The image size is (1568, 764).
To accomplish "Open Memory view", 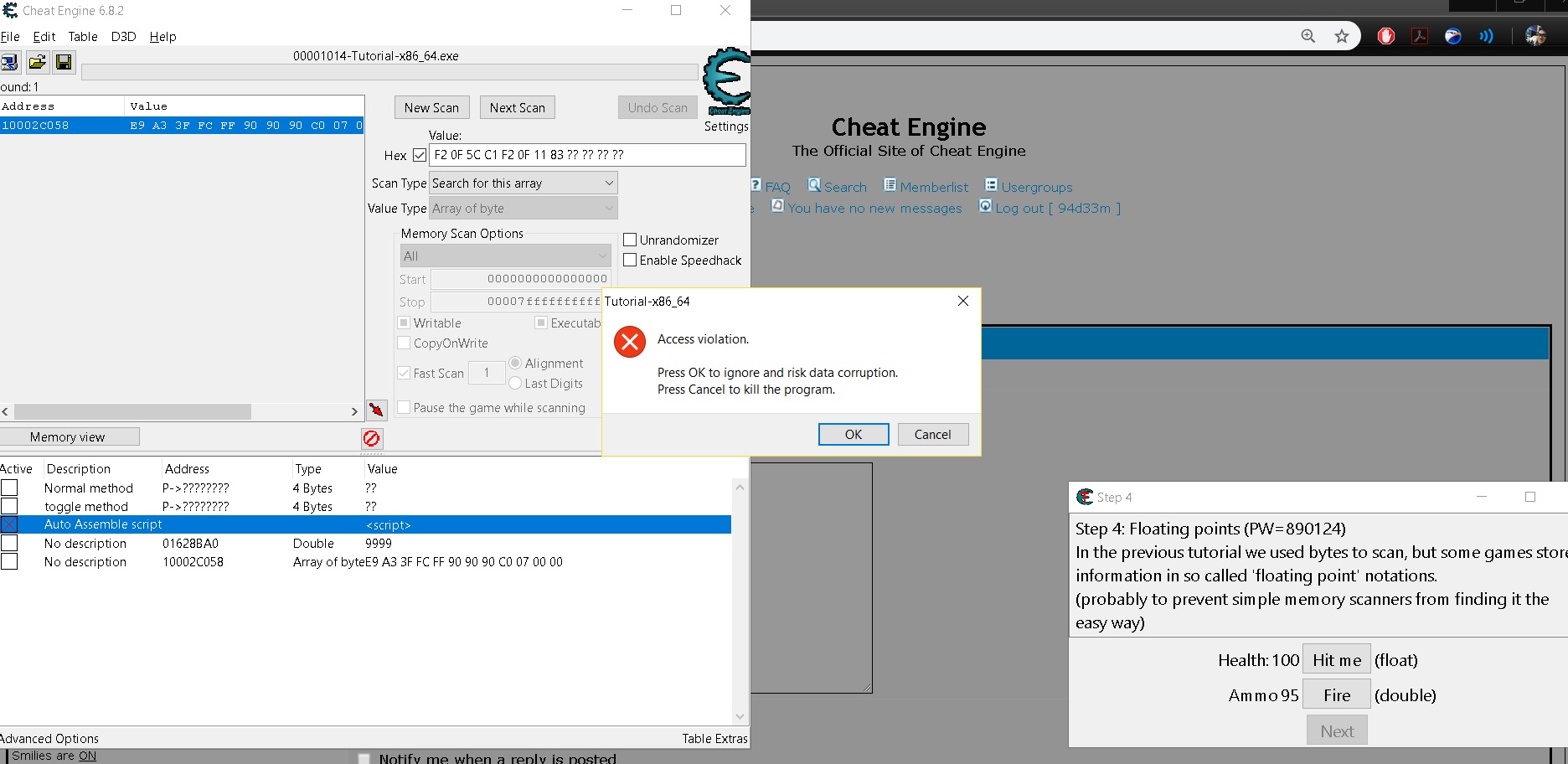I will (x=69, y=436).
